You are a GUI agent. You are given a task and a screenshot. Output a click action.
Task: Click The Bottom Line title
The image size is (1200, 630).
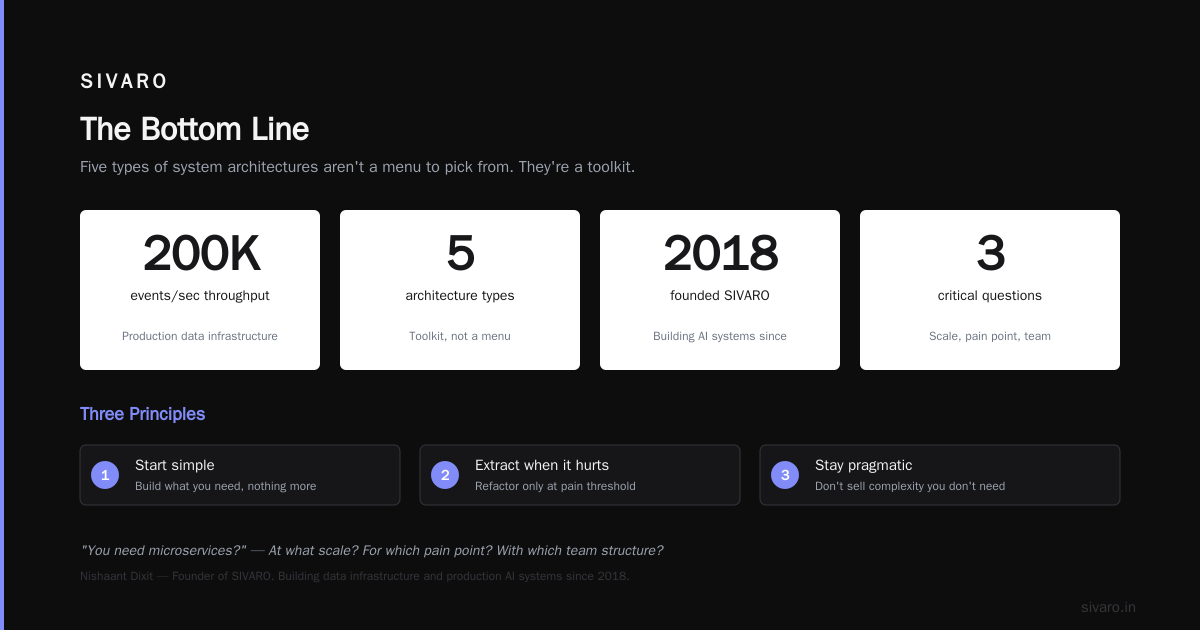click(x=194, y=129)
